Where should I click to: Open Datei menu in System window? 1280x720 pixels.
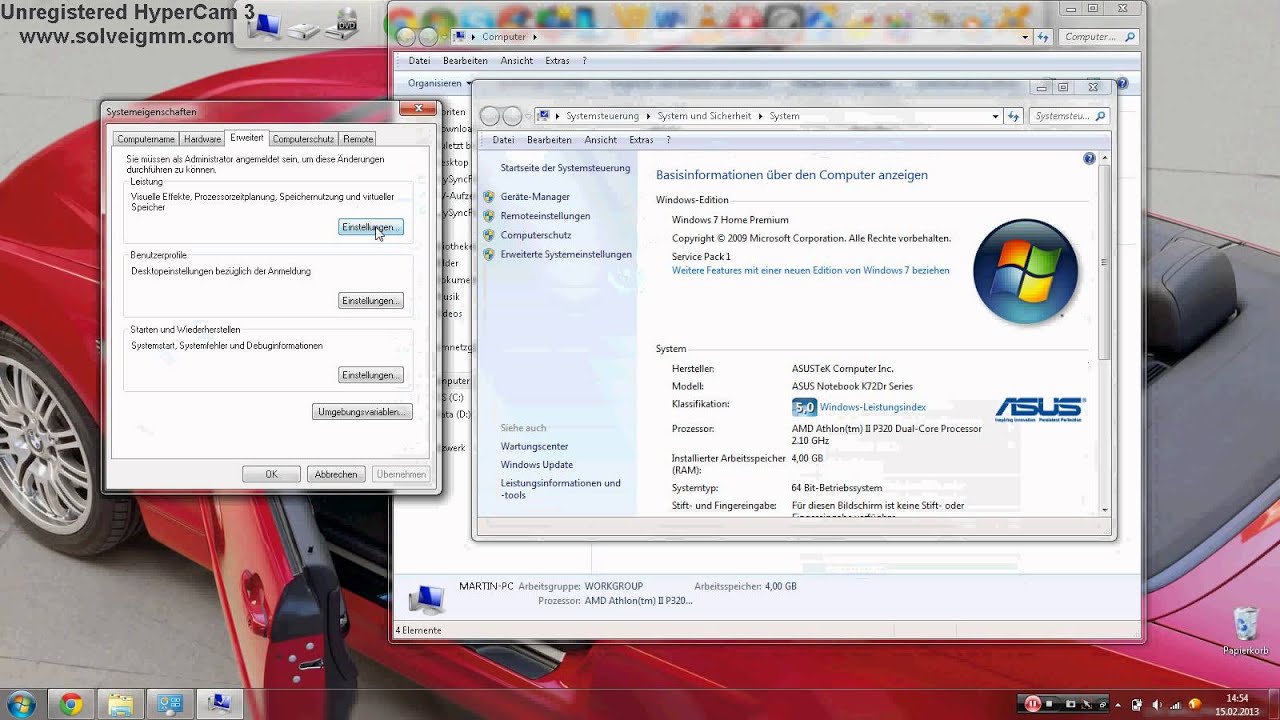503,140
